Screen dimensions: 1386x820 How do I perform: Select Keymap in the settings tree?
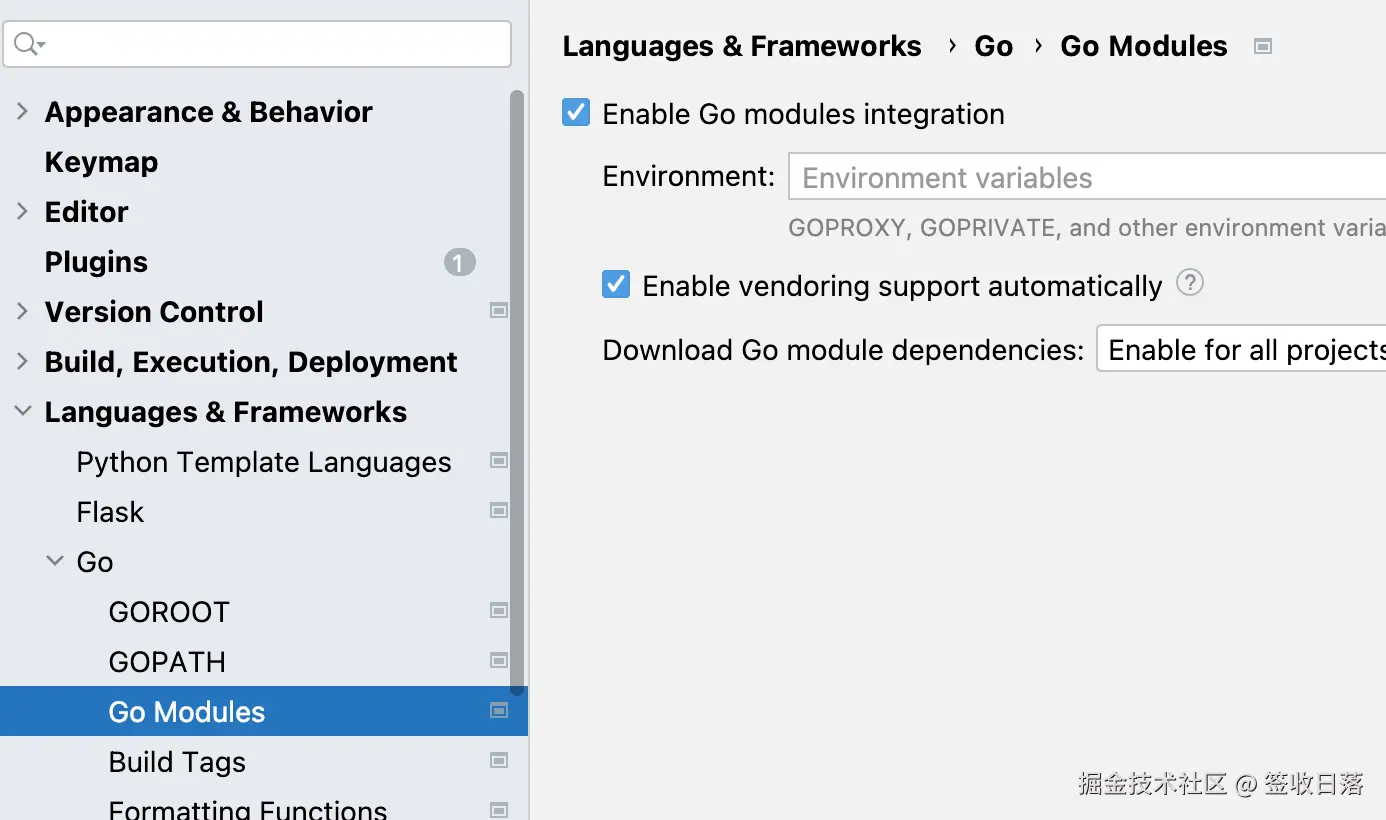pyautogui.click(x=101, y=162)
